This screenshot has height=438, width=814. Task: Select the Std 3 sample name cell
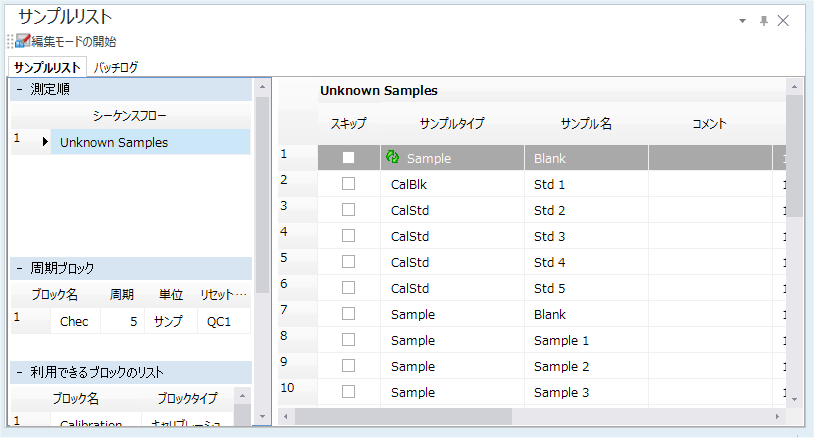tap(586, 236)
